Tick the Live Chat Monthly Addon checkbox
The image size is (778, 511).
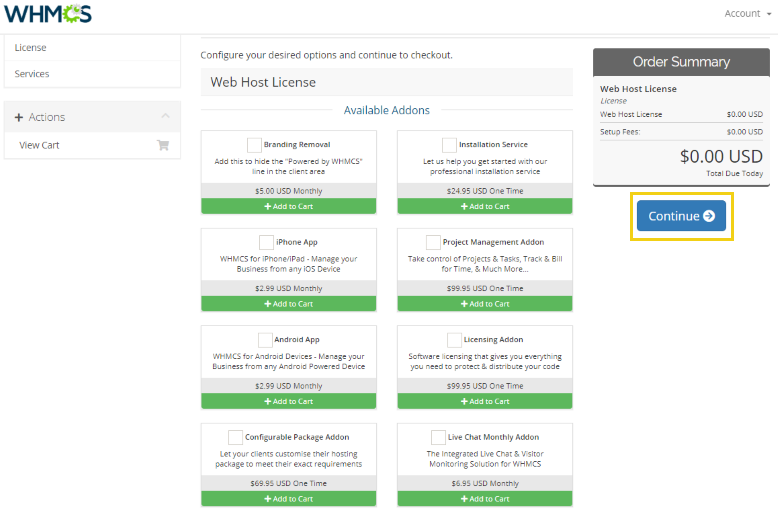pyautogui.click(x=438, y=437)
